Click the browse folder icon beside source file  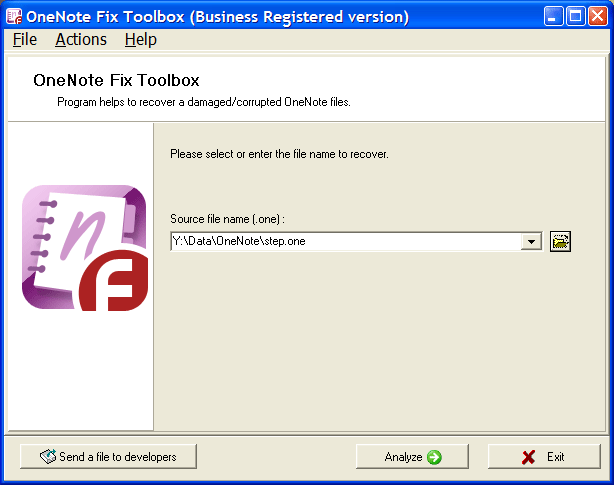click(x=560, y=242)
